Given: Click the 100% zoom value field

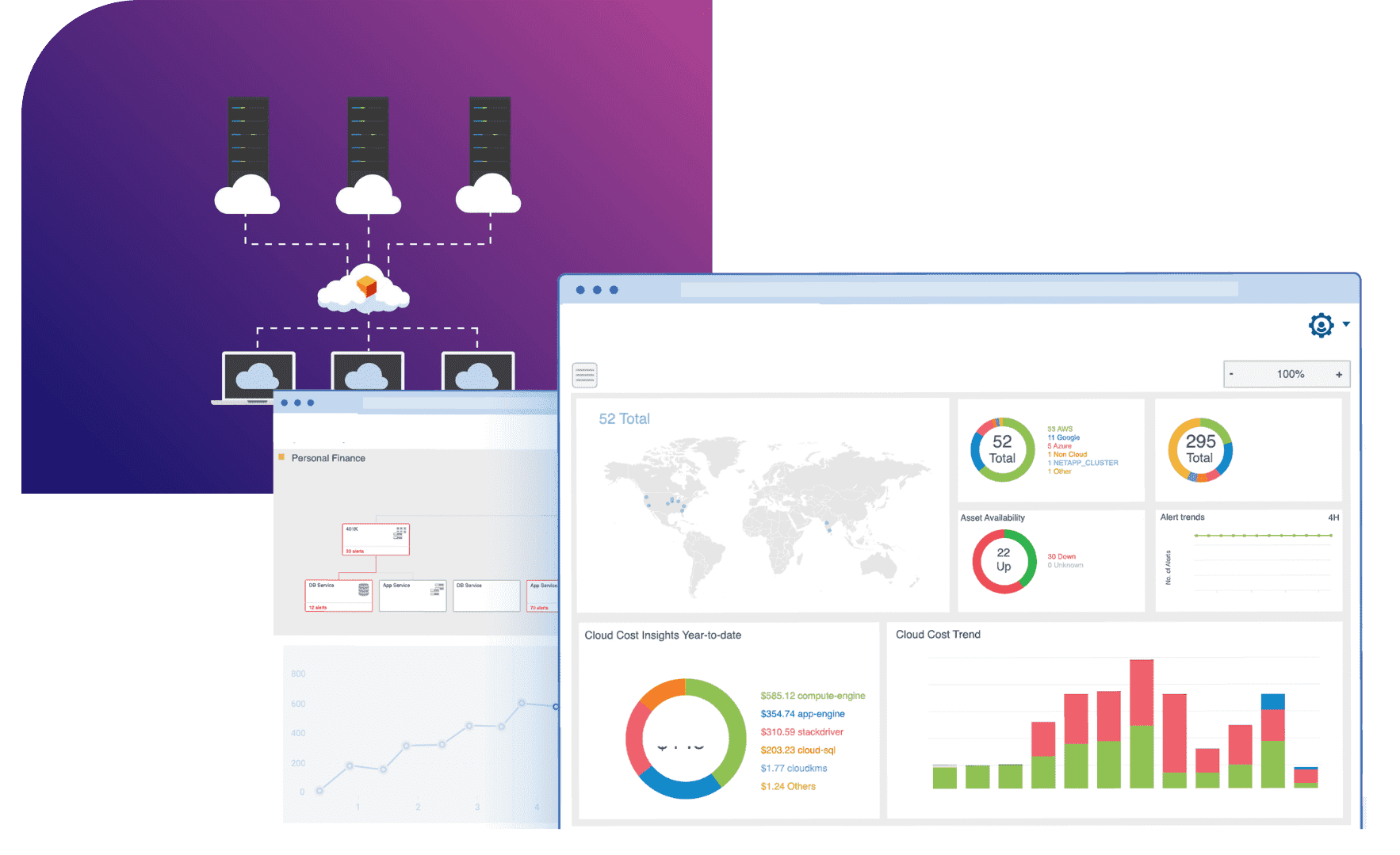Looking at the screenshot, I should click(1291, 374).
